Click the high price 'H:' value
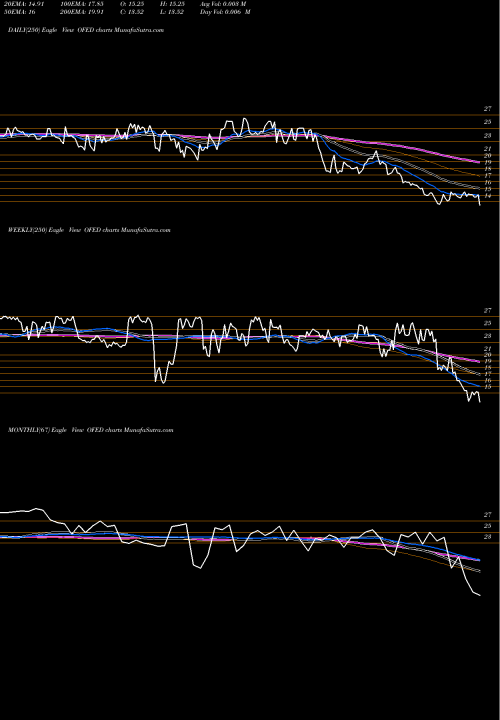 [x=172, y=3]
